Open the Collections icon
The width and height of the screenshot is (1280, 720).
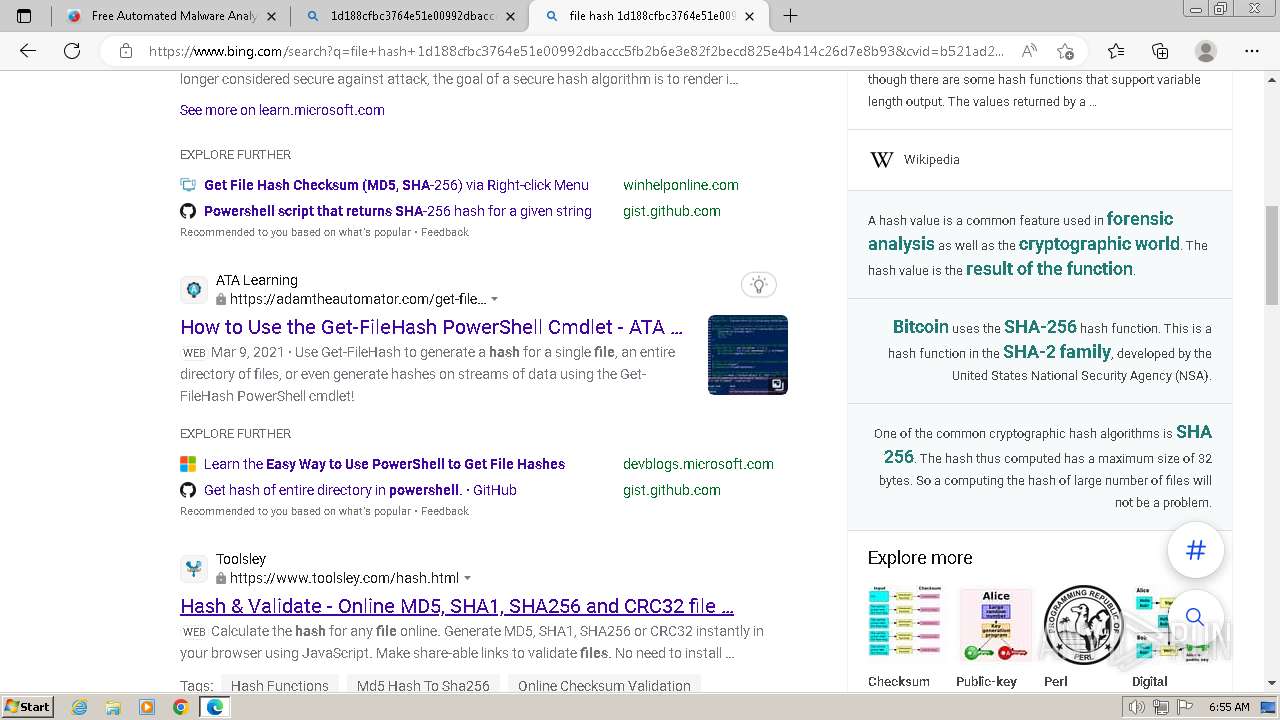(x=1160, y=51)
